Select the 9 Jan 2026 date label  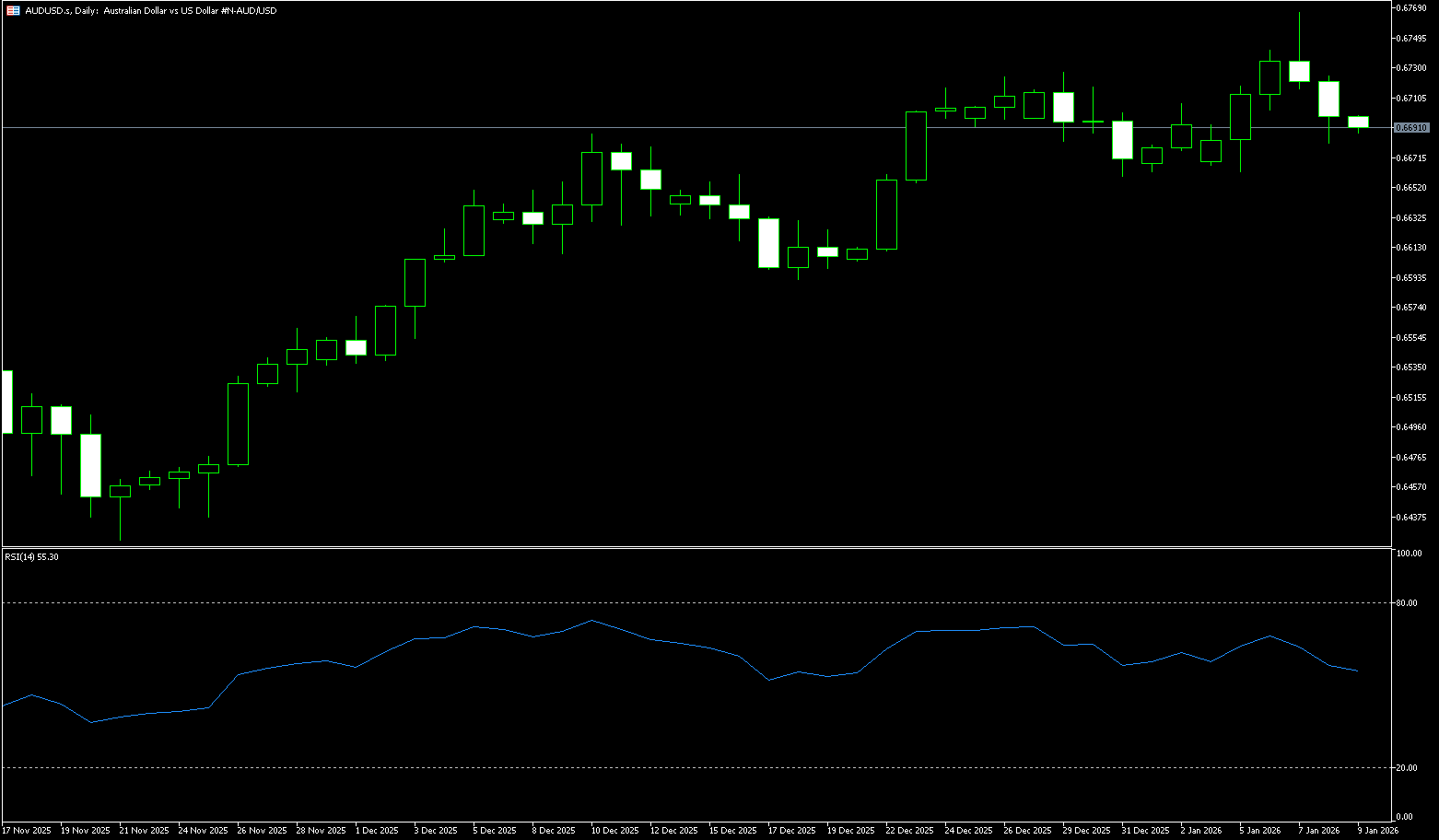click(1377, 831)
